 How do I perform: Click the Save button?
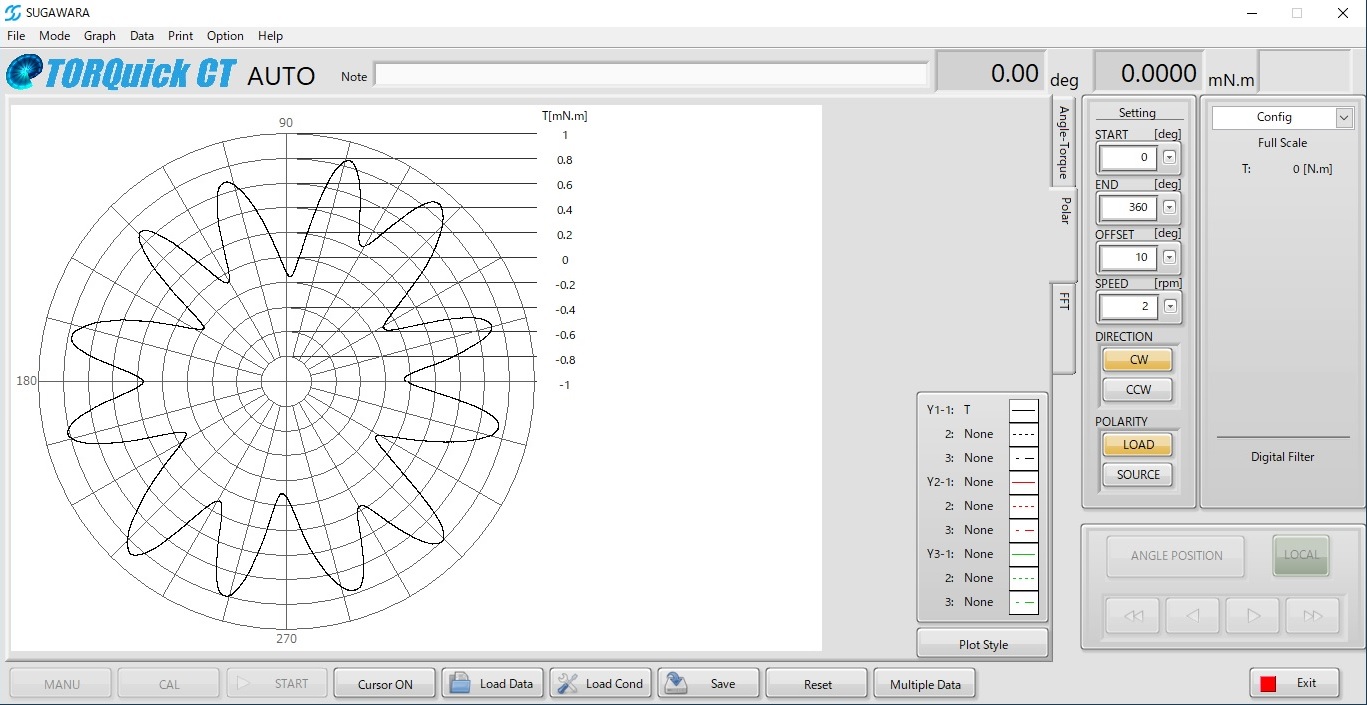pyautogui.click(x=709, y=684)
